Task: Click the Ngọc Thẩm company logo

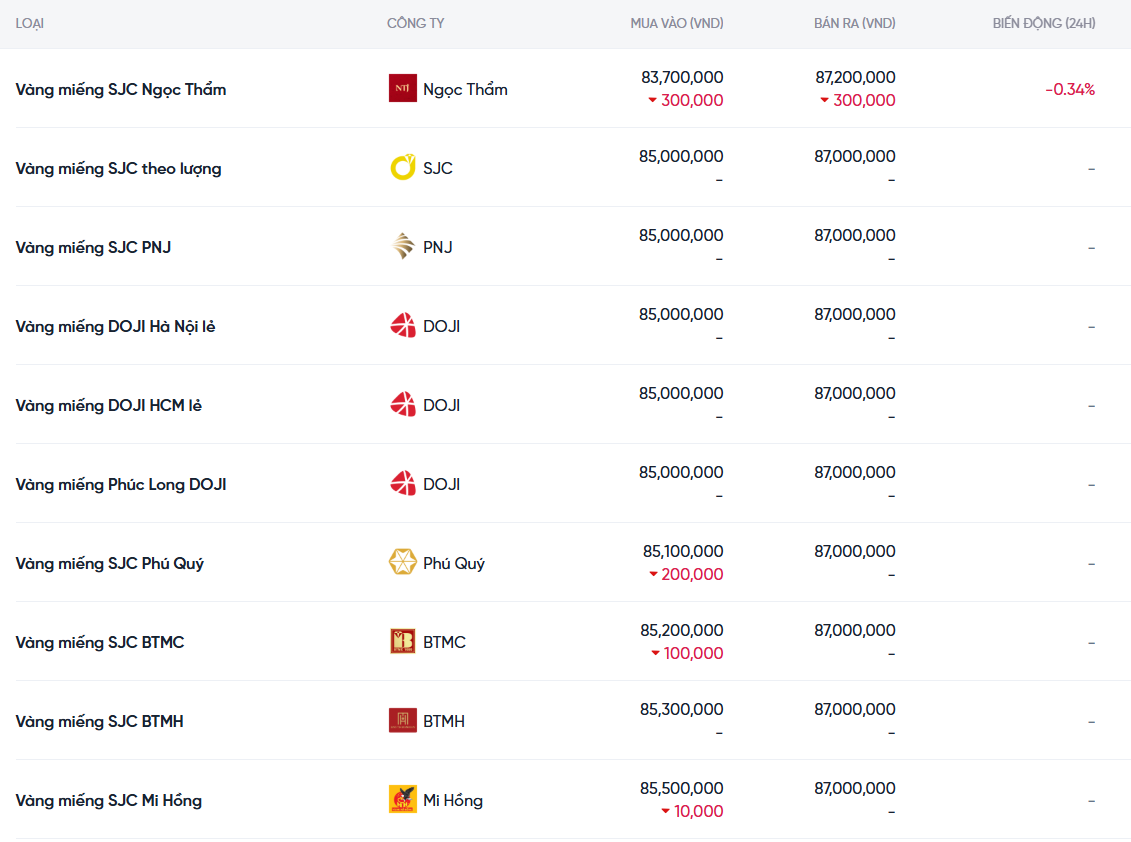Action: click(x=402, y=88)
